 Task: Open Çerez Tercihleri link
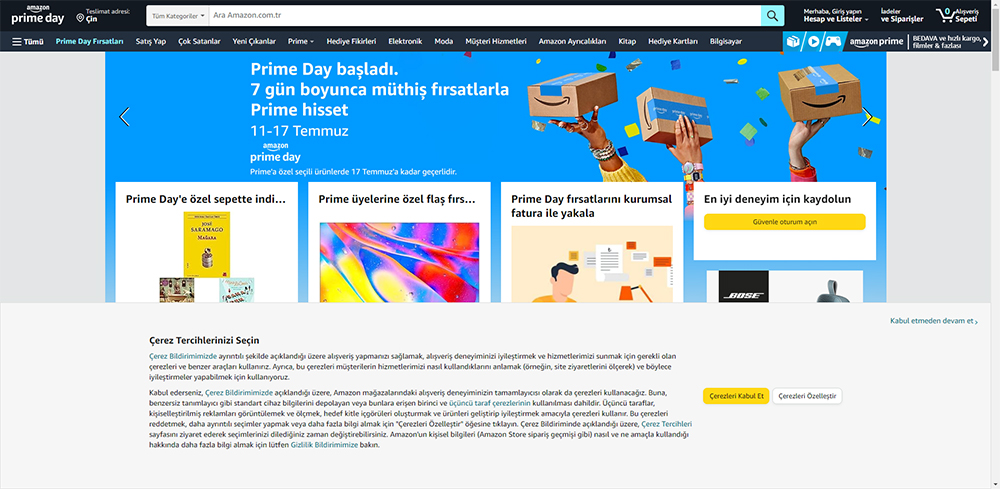click(666, 423)
